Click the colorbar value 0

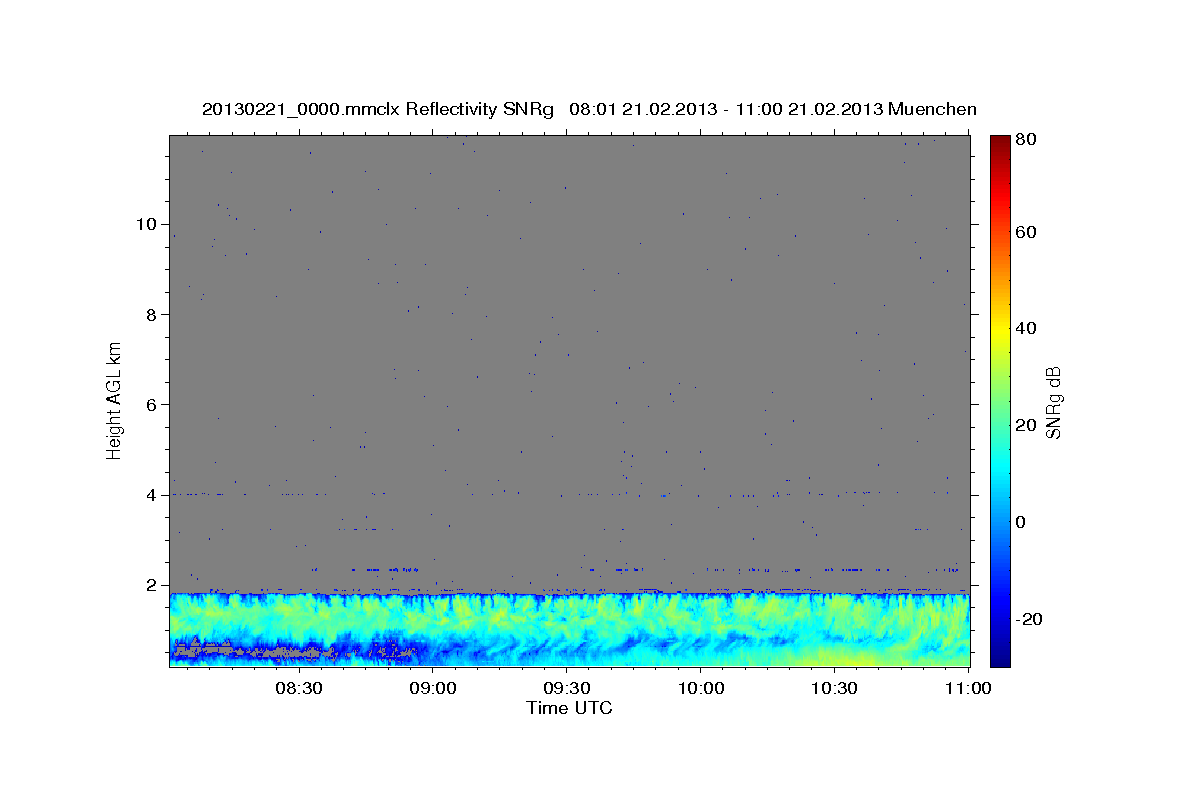click(1020, 522)
